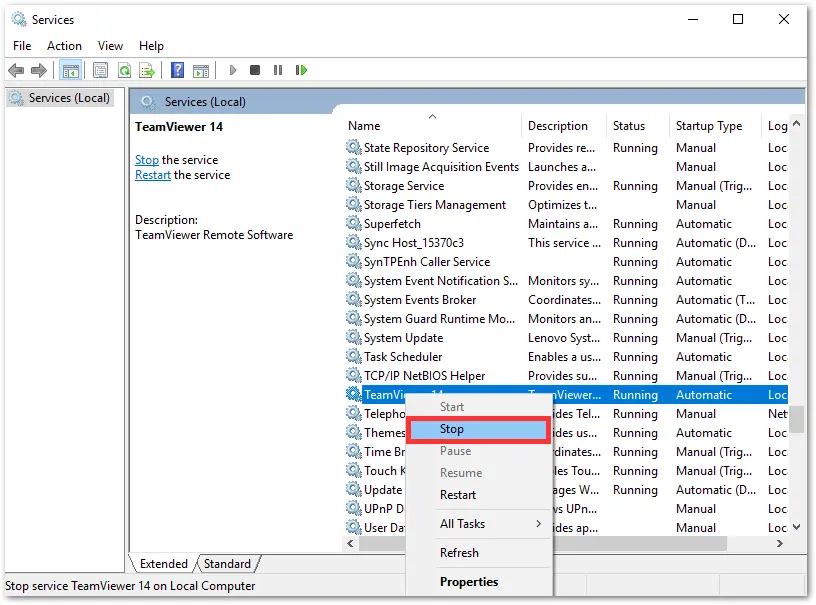Select System Guard Runtime Mo... row
This screenshot has height=605, width=816.
pyautogui.click(x=566, y=318)
